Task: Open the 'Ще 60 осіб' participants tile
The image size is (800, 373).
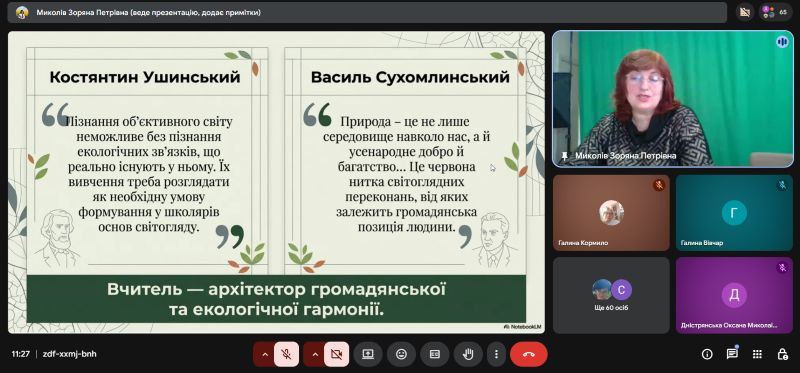Action: 611,295
